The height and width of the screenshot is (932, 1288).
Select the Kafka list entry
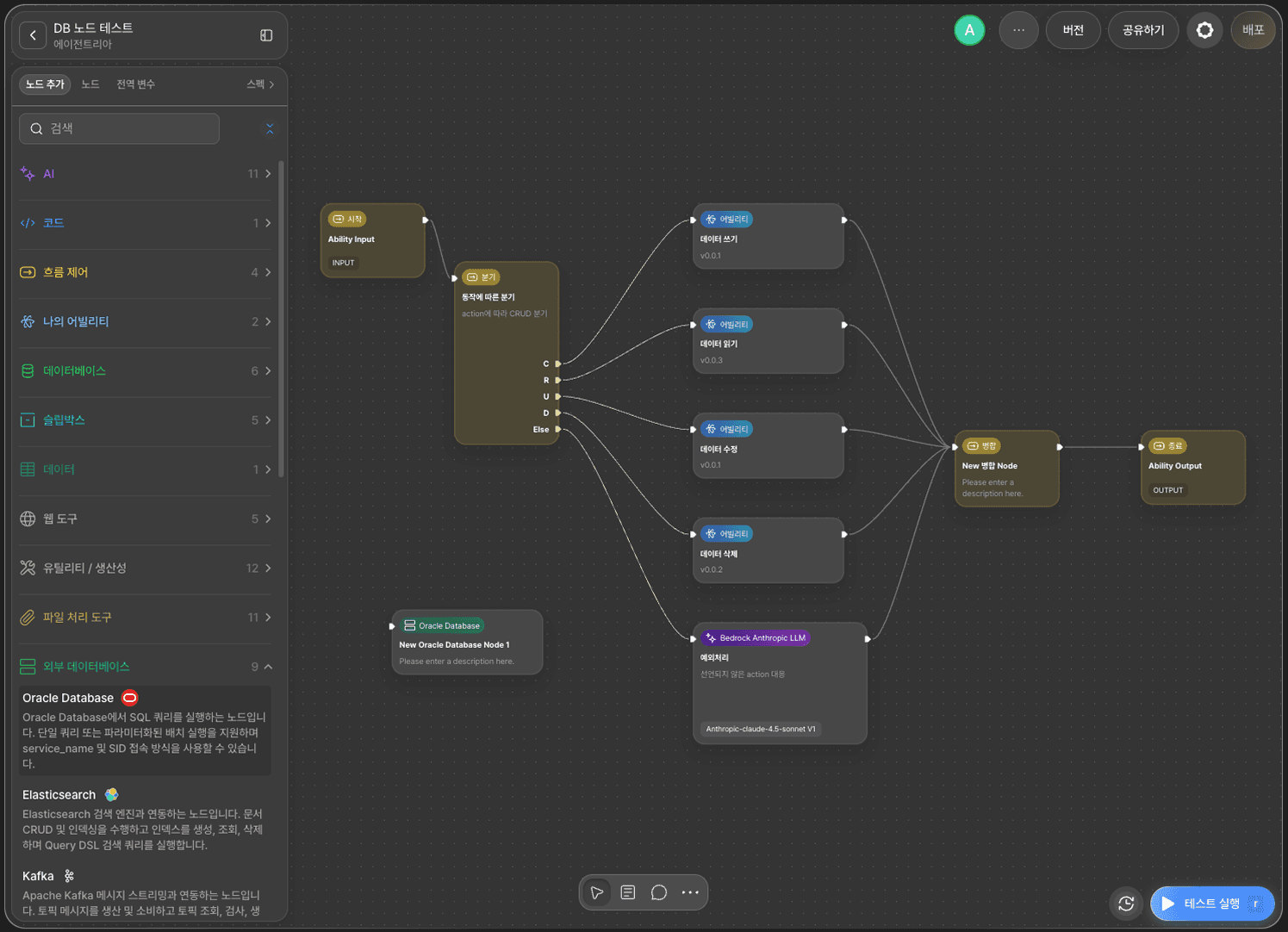[145, 892]
